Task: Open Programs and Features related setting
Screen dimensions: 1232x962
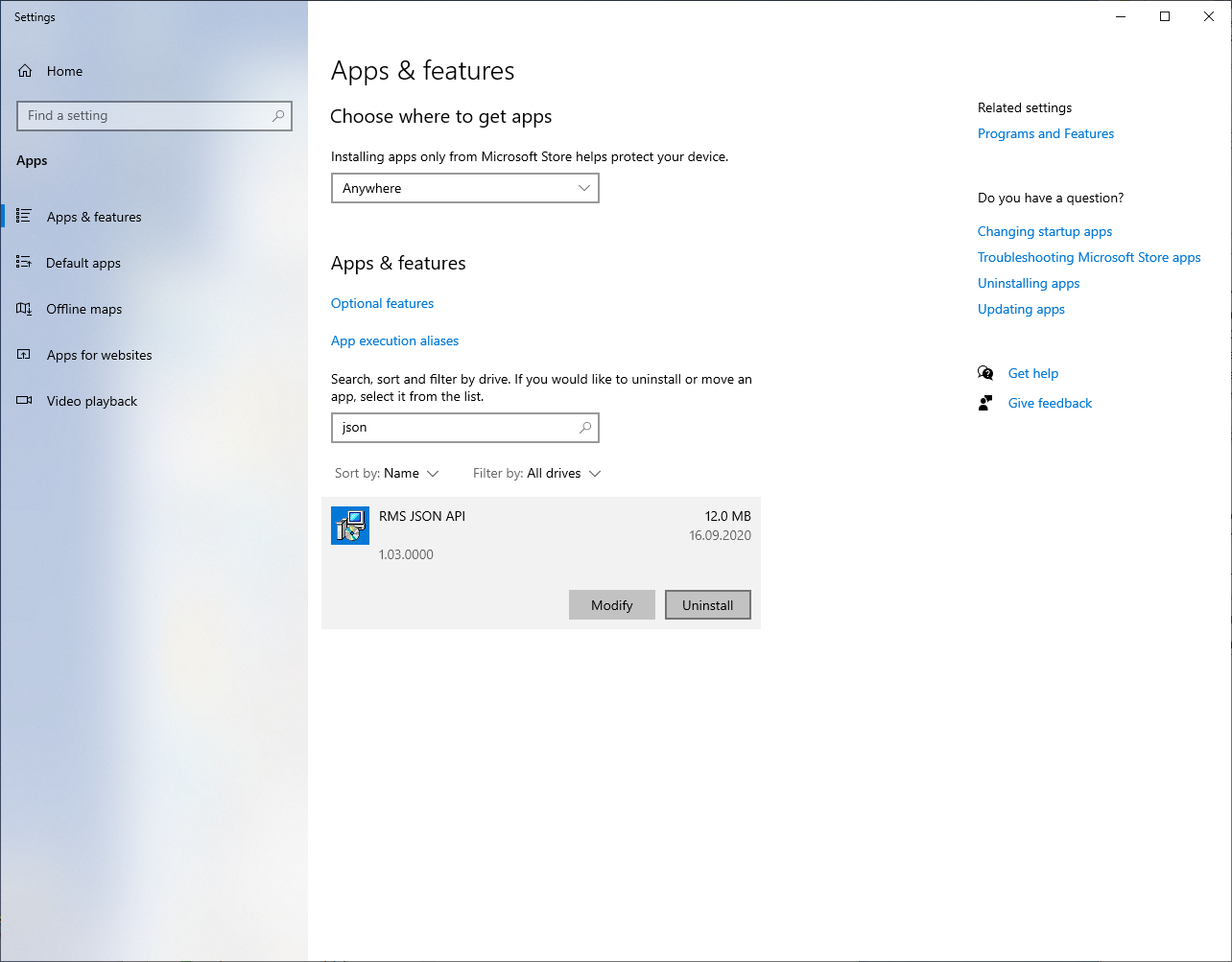Action: point(1046,133)
